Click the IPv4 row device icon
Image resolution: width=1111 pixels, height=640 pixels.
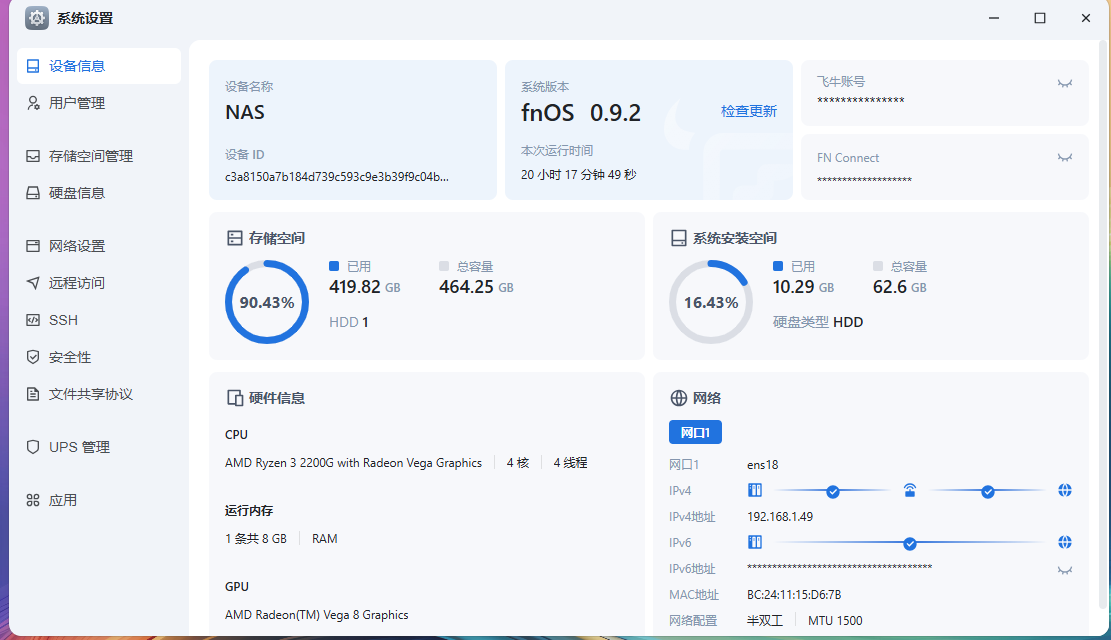755,490
